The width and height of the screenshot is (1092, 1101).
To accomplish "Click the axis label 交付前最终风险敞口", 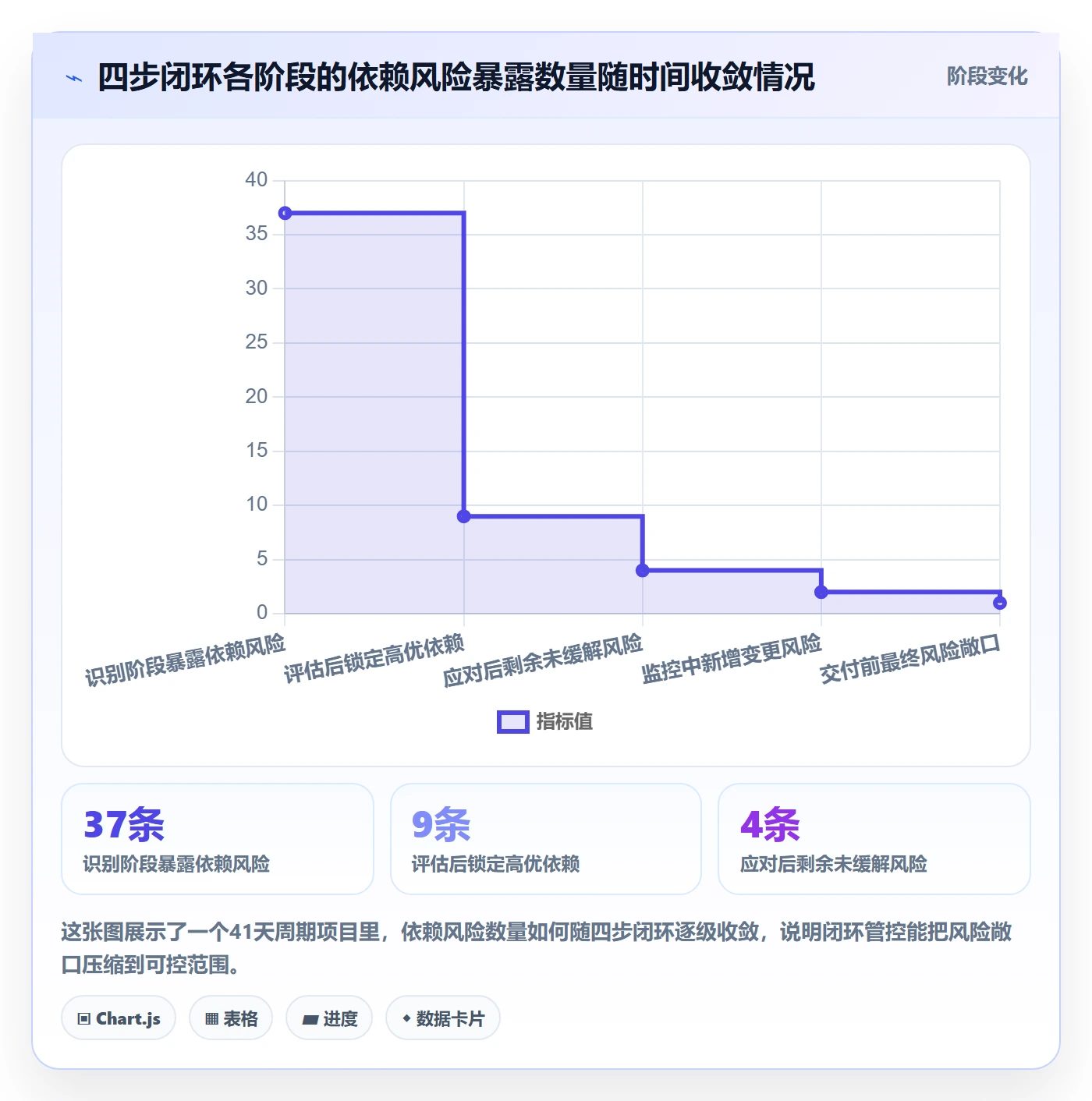I will tap(910, 659).
